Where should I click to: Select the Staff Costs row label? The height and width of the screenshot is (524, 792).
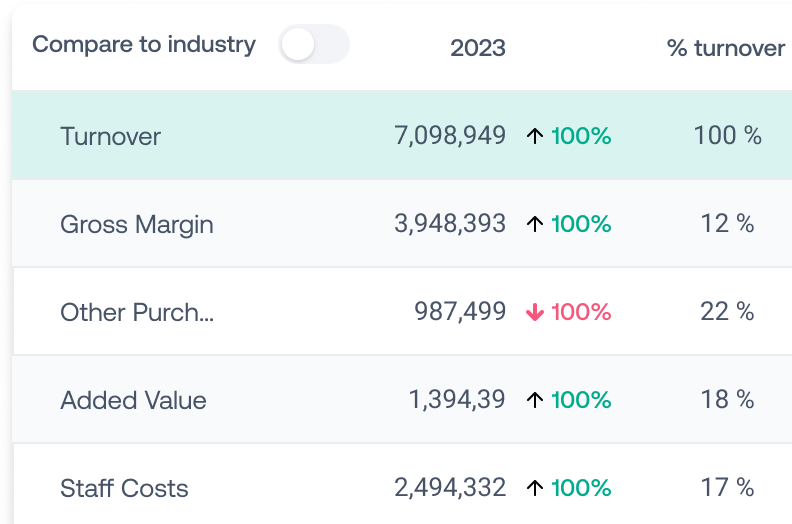(x=124, y=488)
